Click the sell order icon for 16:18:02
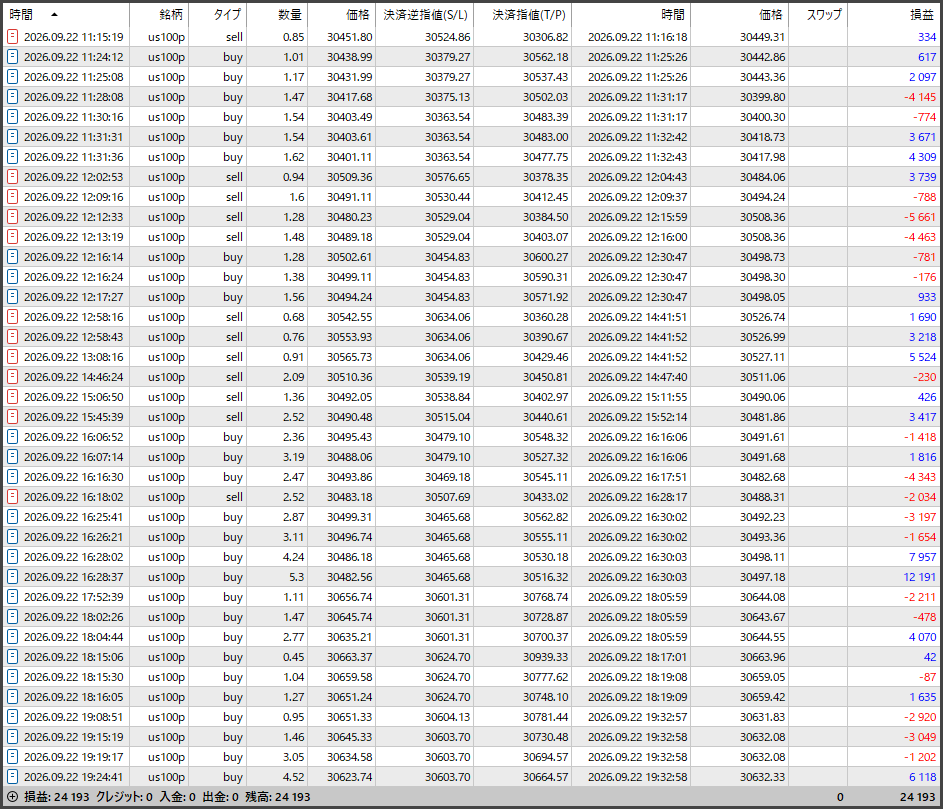This screenshot has height=809, width=943. [x=12, y=497]
